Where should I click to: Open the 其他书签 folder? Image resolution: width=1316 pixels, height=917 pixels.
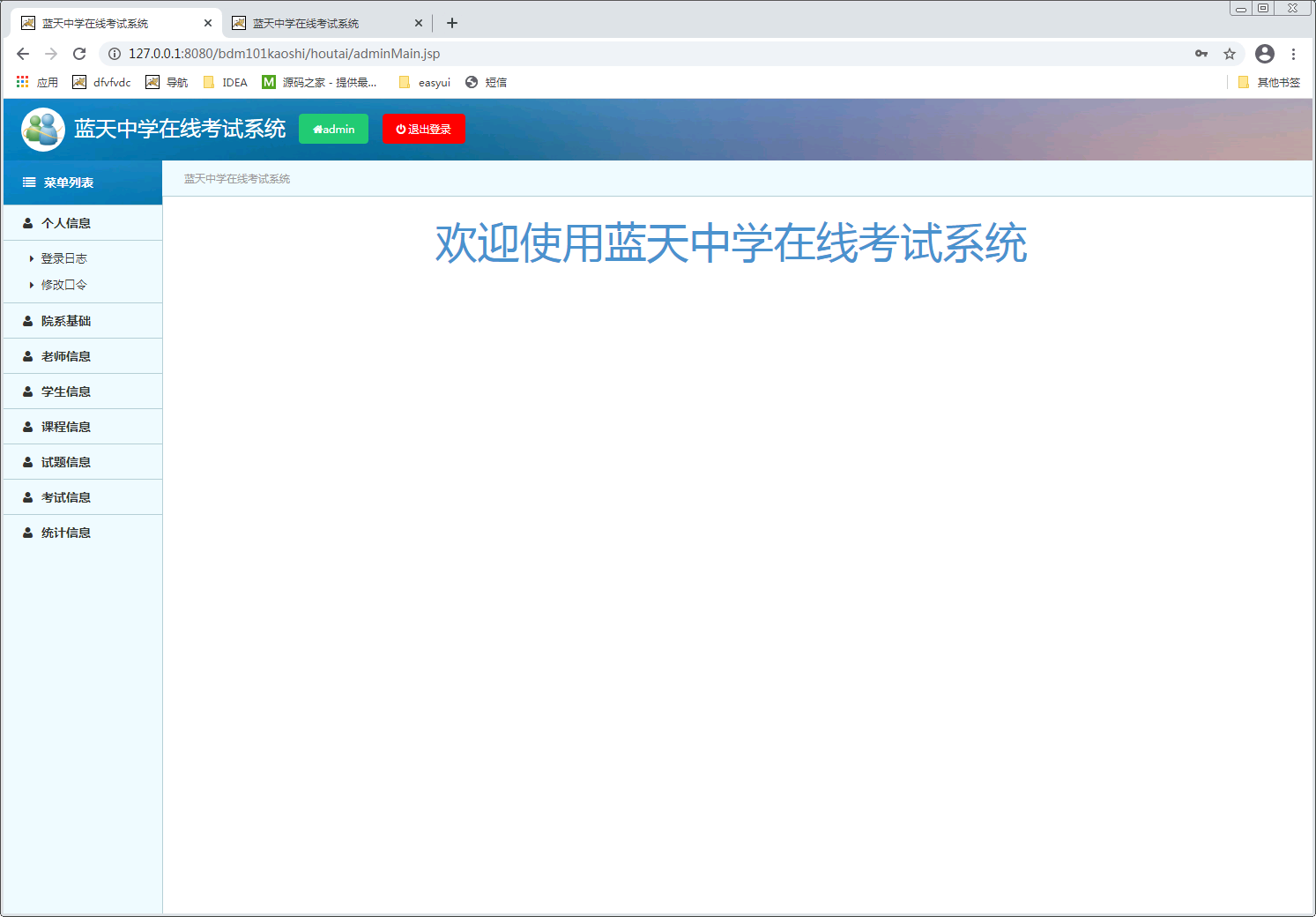[x=1268, y=82]
